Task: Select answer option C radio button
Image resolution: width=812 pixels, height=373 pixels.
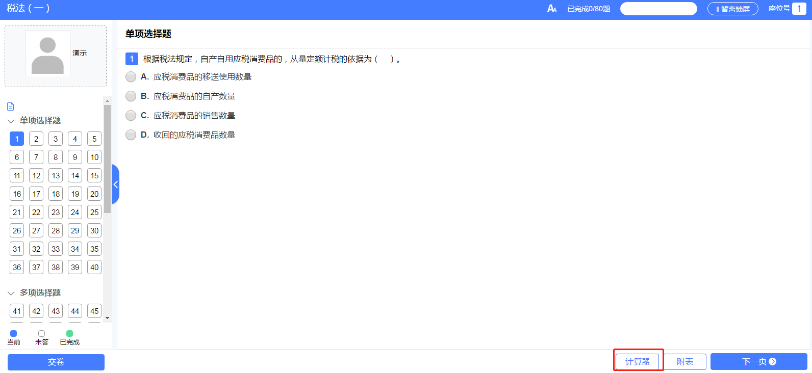Action: coord(130,115)
